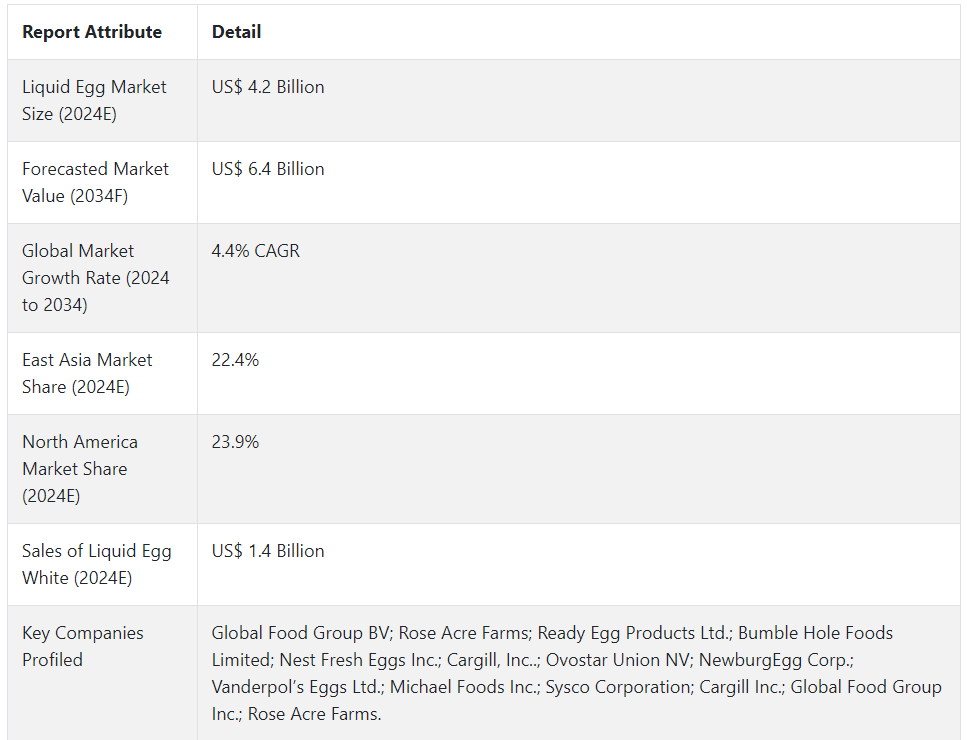Click the 4.4% CAGR value

coord(255,251)
